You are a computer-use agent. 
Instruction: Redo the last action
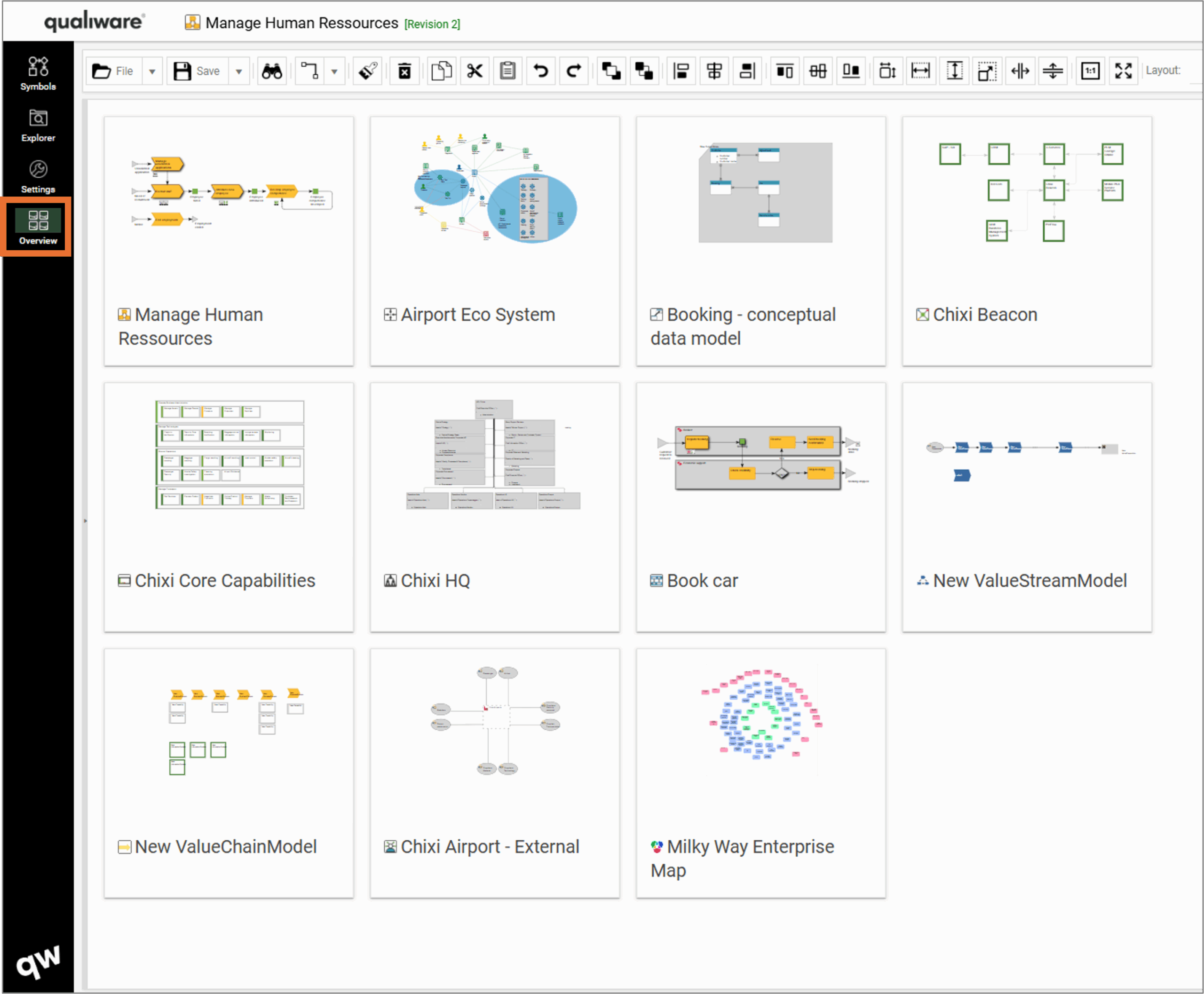[573, 71]
